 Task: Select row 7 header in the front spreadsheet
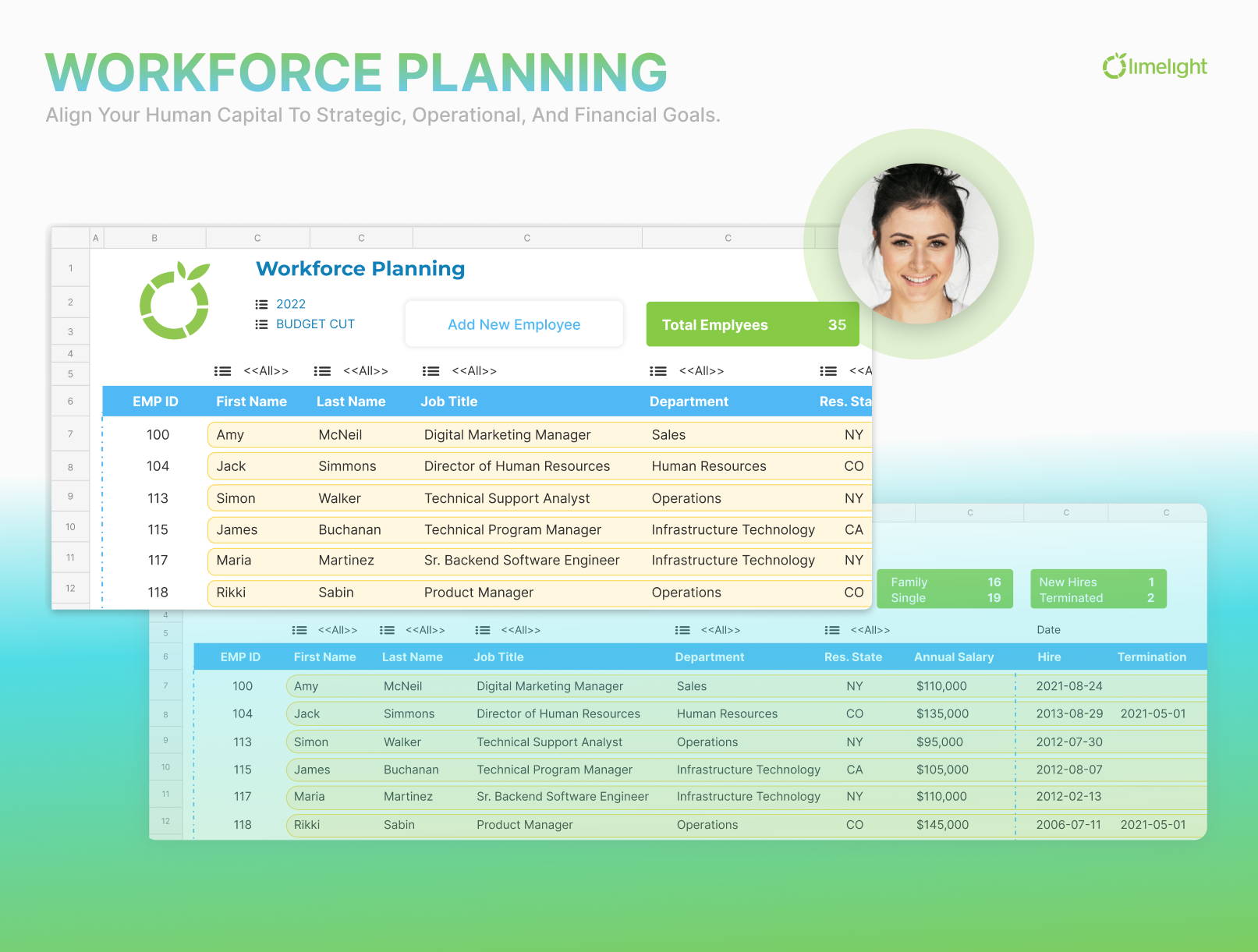pos(70,434)
